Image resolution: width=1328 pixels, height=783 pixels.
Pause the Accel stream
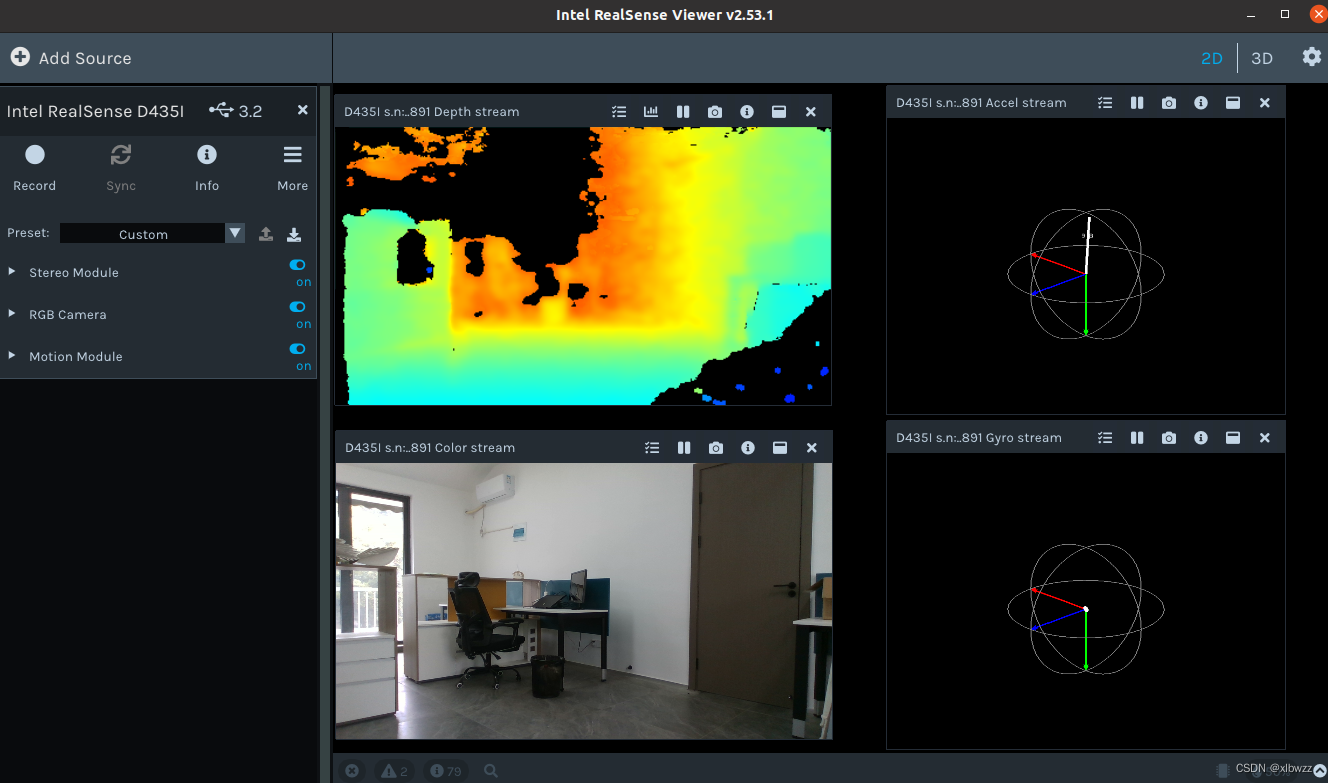1137,103
